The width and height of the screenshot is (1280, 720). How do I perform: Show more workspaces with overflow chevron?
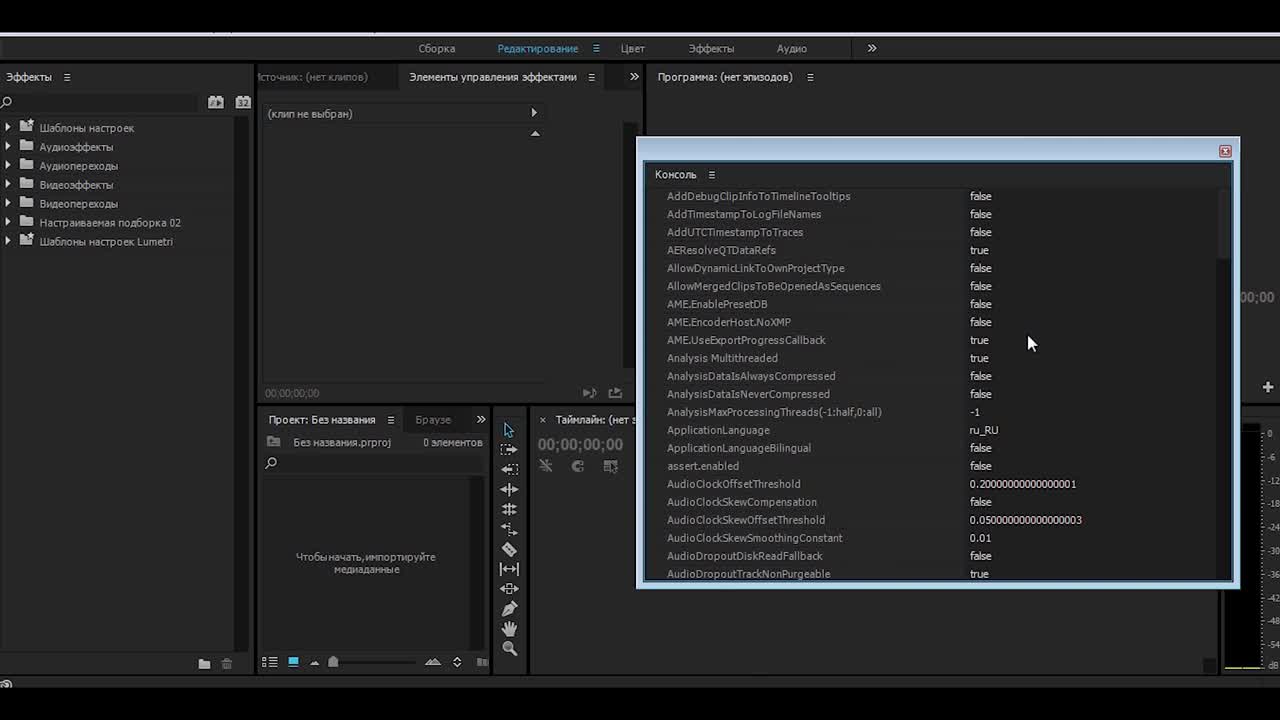pos(871,48)
